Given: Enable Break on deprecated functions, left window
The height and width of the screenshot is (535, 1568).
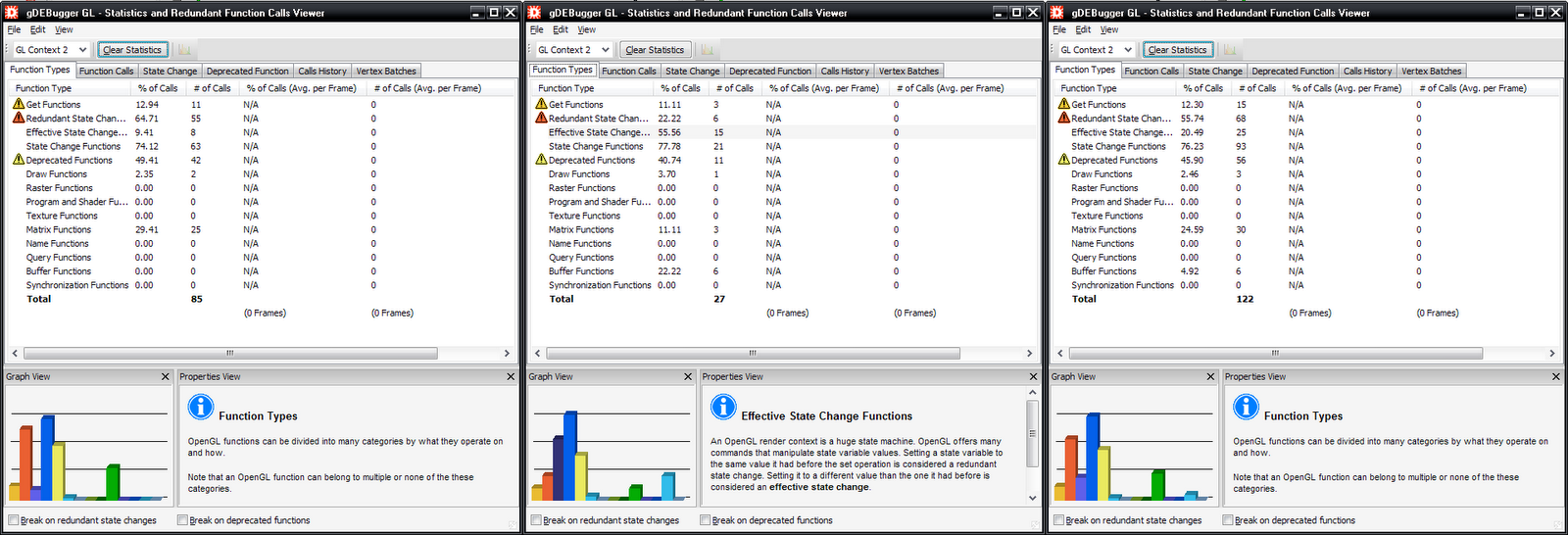Looking at the screenshot, I should coord(182,520).
